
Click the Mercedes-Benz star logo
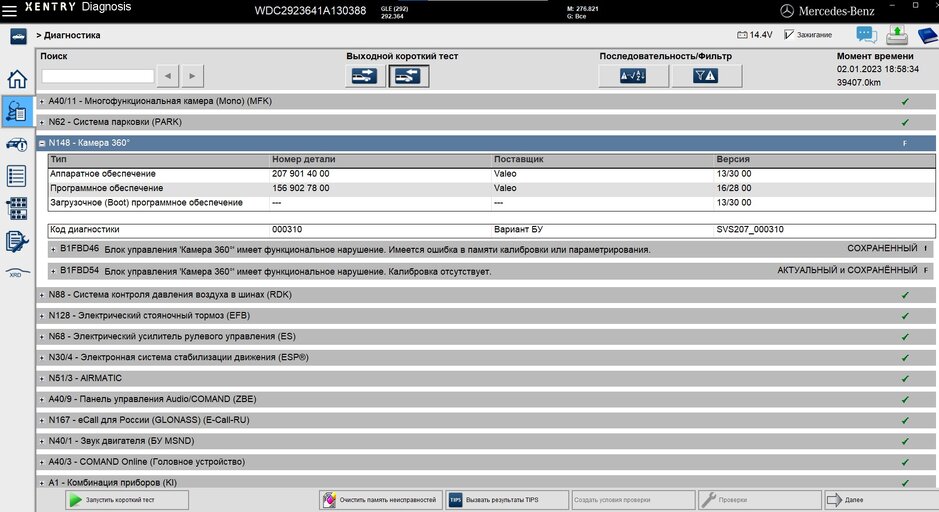787,11
